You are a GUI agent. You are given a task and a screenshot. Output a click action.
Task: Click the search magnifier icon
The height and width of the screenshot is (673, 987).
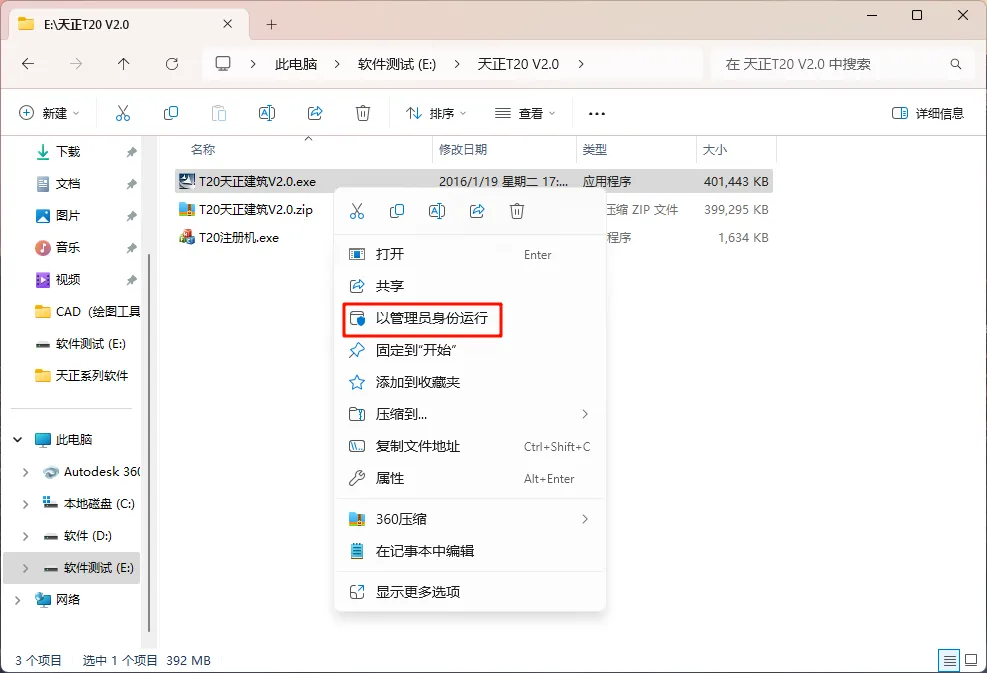tap(956, 64)
